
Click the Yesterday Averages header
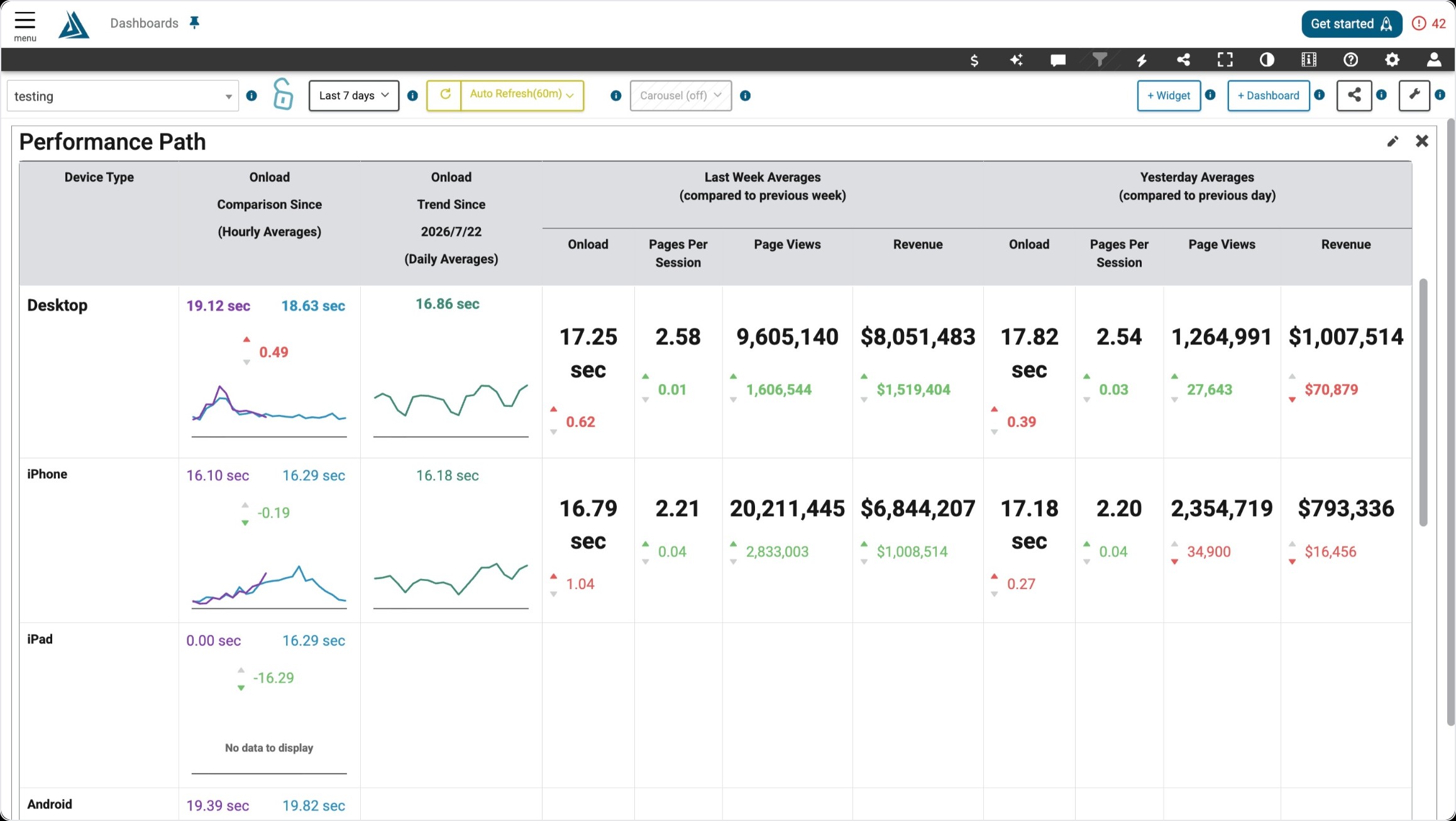pos(1197,186)
